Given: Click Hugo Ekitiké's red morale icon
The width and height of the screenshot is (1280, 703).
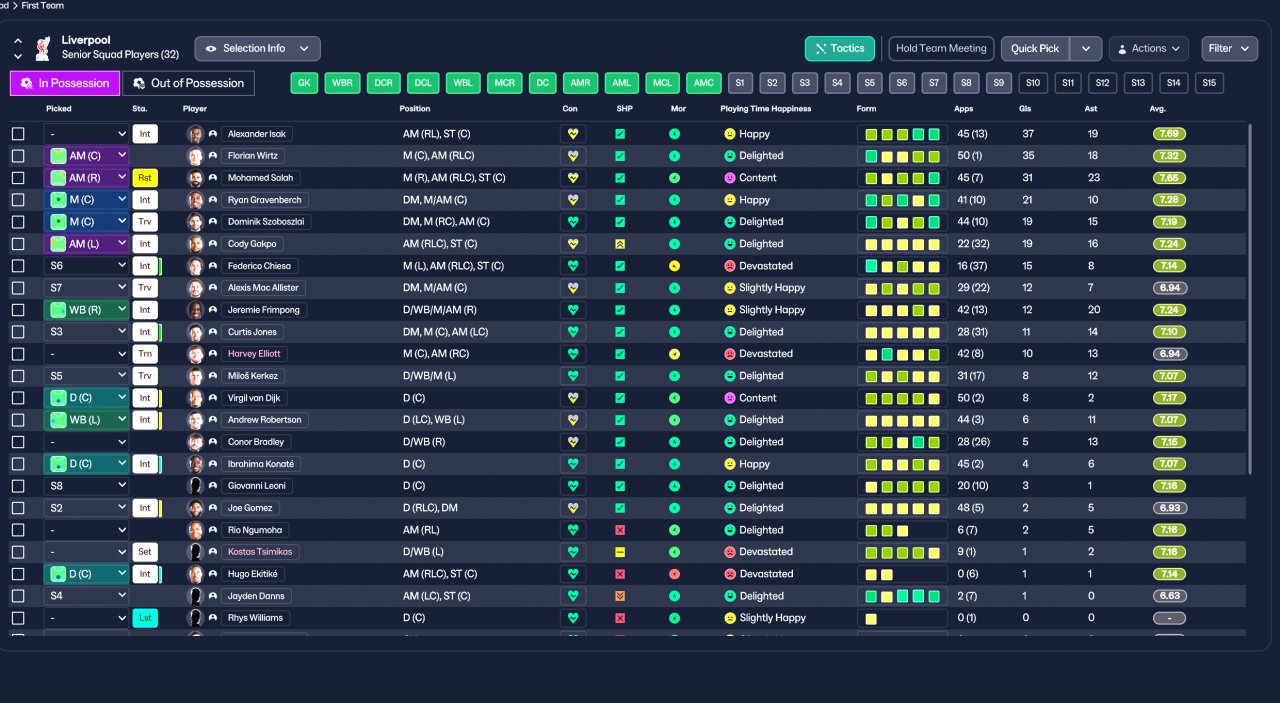Looking at the screenshot, I should point(674,574).
